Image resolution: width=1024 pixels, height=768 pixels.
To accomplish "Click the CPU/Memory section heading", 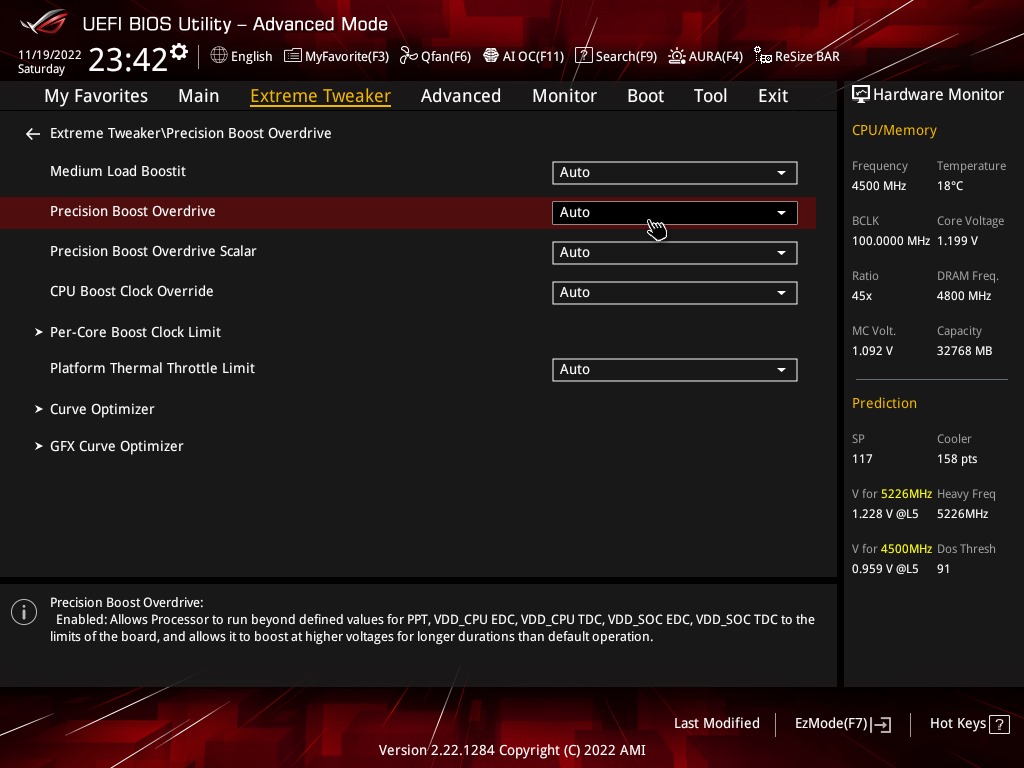I will point(894,130).
